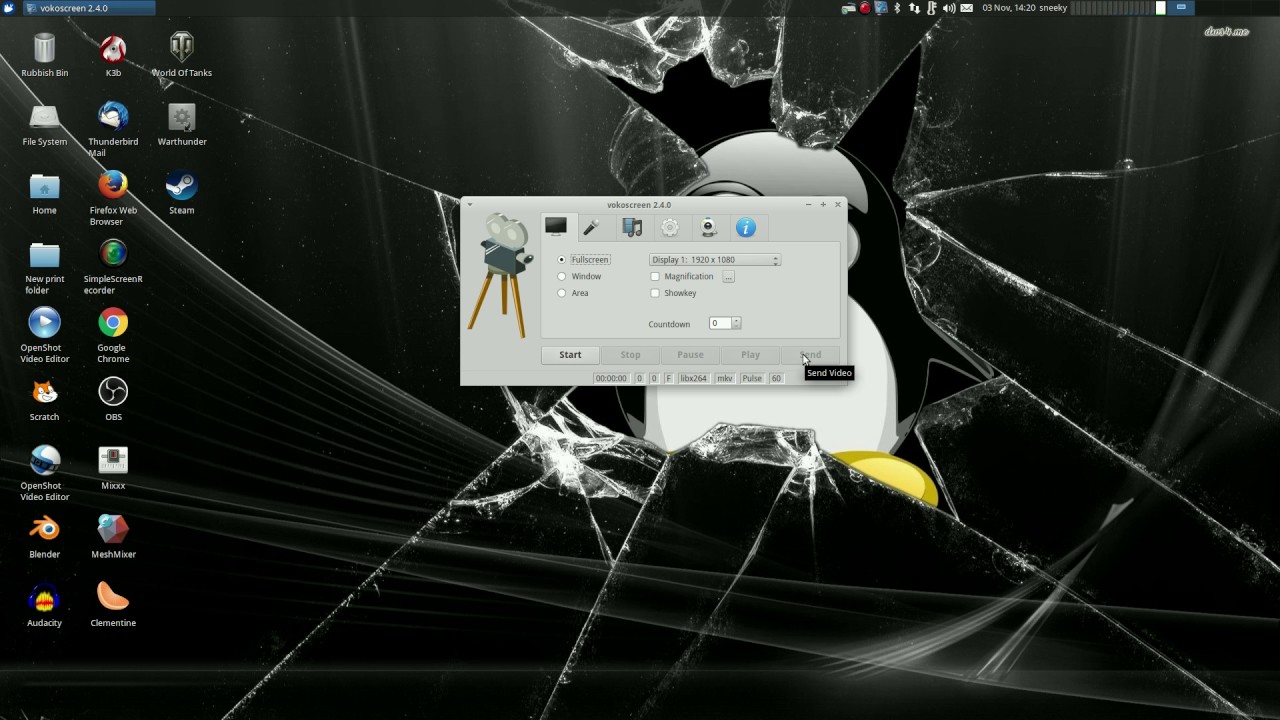Open the volume speaker tray icon

948,8
